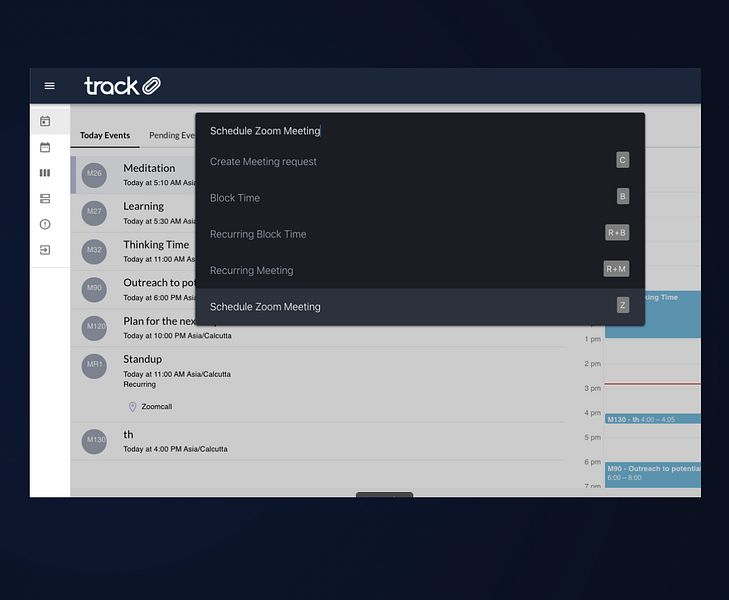Click the Z shortcut key badge

[623, 305]
